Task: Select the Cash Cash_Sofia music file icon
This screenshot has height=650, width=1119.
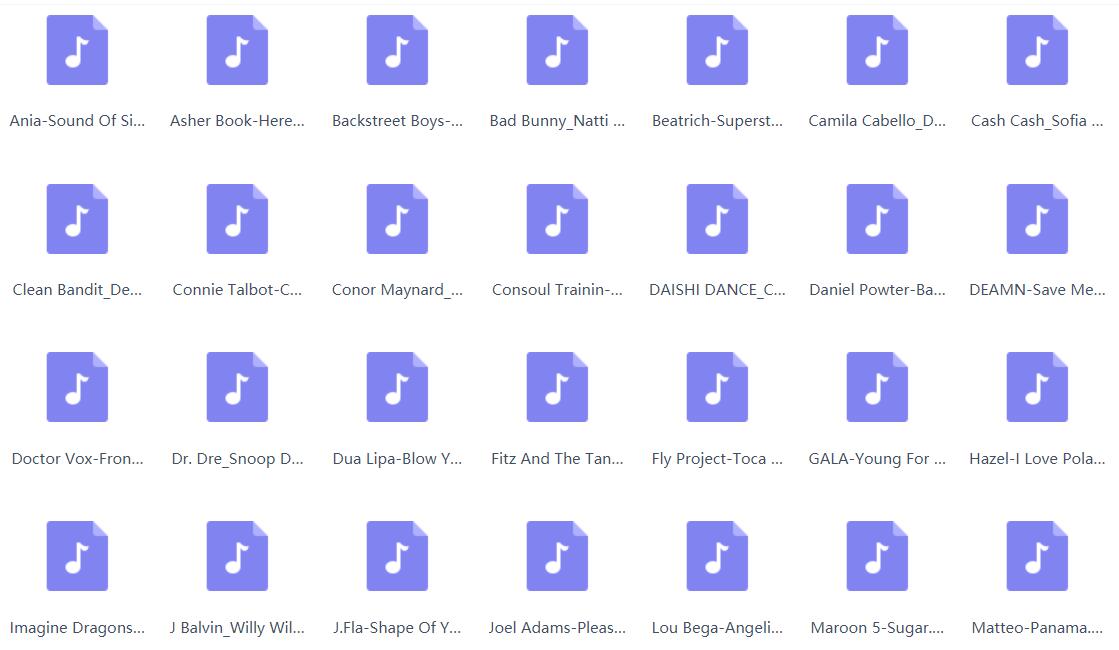Action: click(x=1037, y=50)
